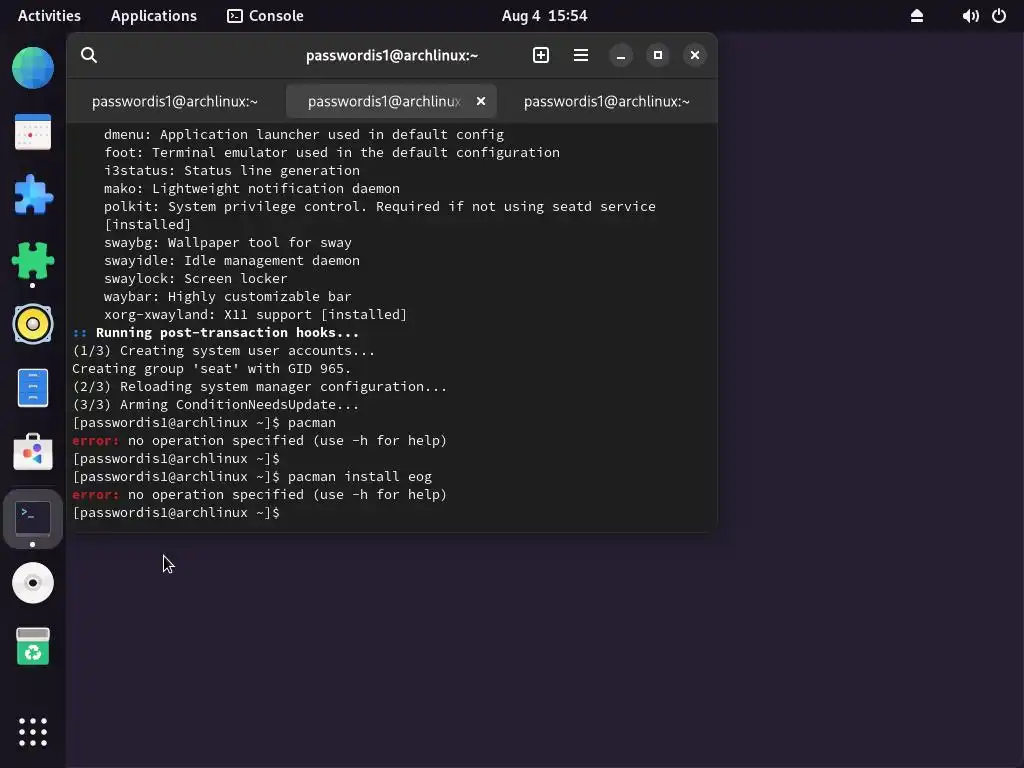Close the Console window
Viewport: 1024px width, 768px height.
(x=695, y=56)
